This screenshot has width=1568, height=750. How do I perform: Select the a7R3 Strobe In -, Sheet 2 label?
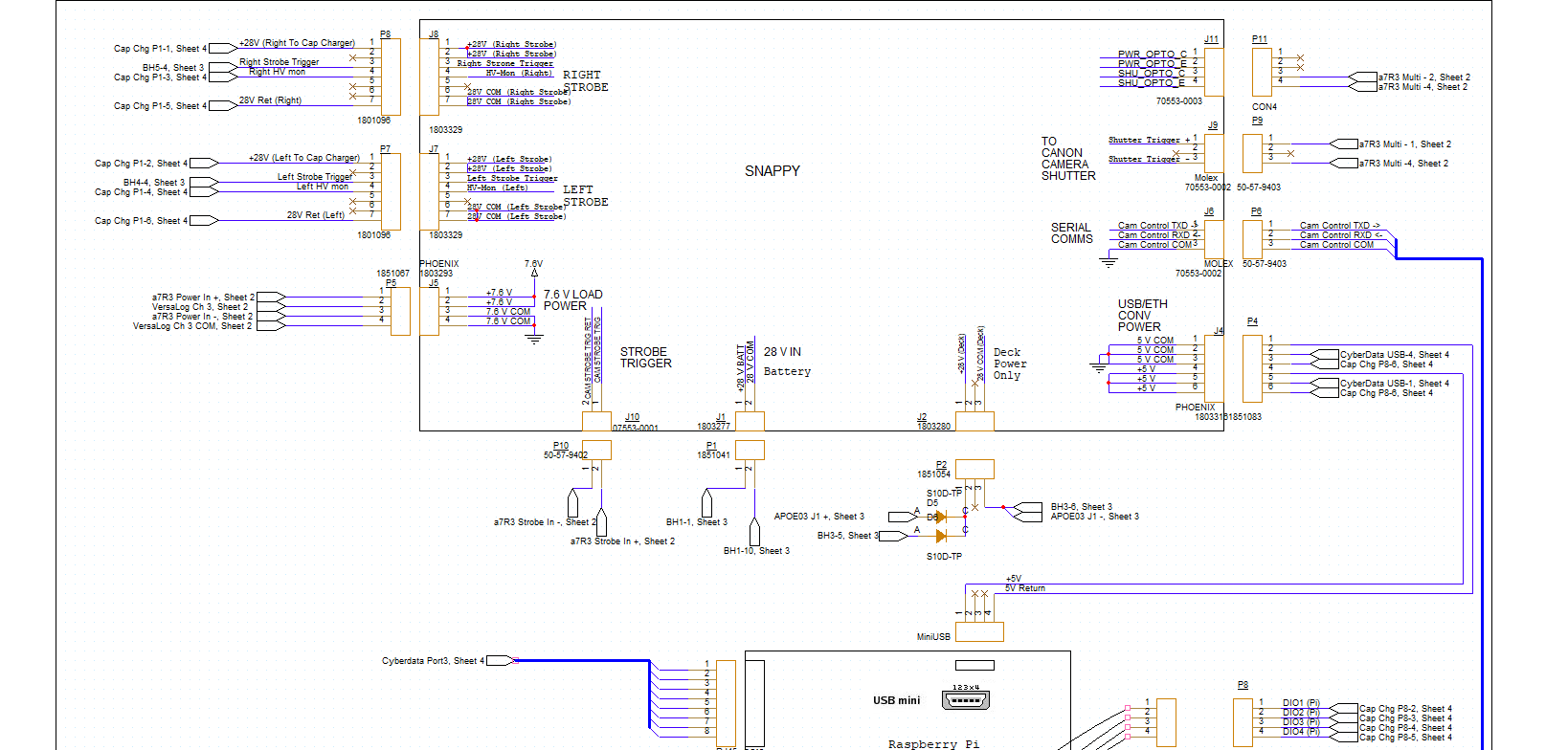pos(545,522)
